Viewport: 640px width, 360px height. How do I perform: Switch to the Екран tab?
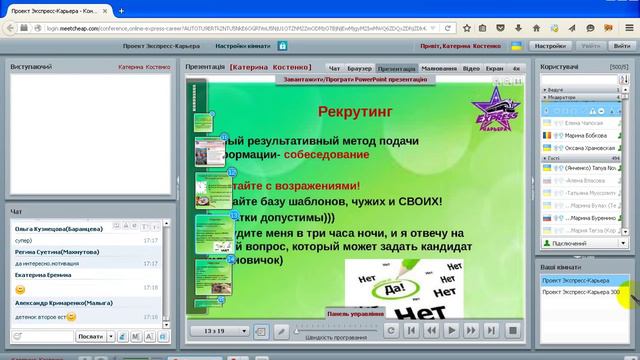pyautogui.click(x=494, y=69)
